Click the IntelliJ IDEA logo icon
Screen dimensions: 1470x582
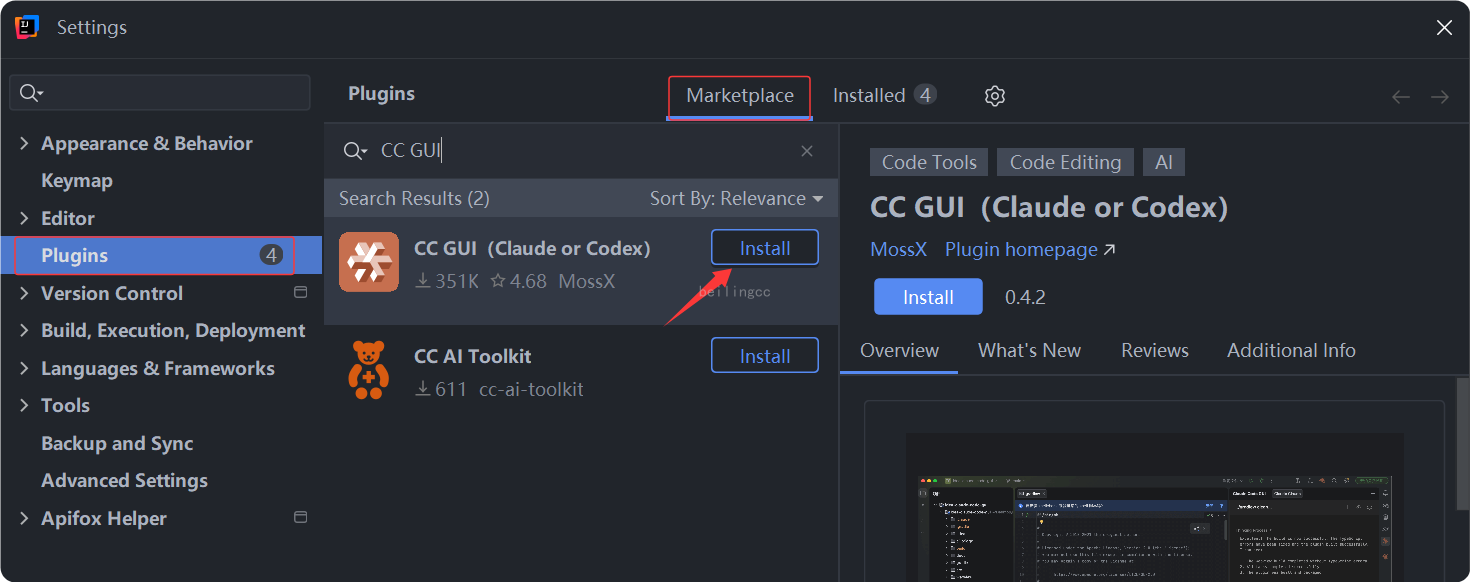pyautogui.click(x=27, y=27)
